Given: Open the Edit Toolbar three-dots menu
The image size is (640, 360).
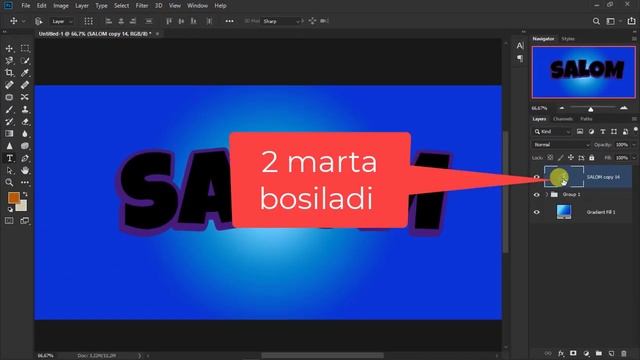Looking at the screenshot, I should tap(25, 182).
